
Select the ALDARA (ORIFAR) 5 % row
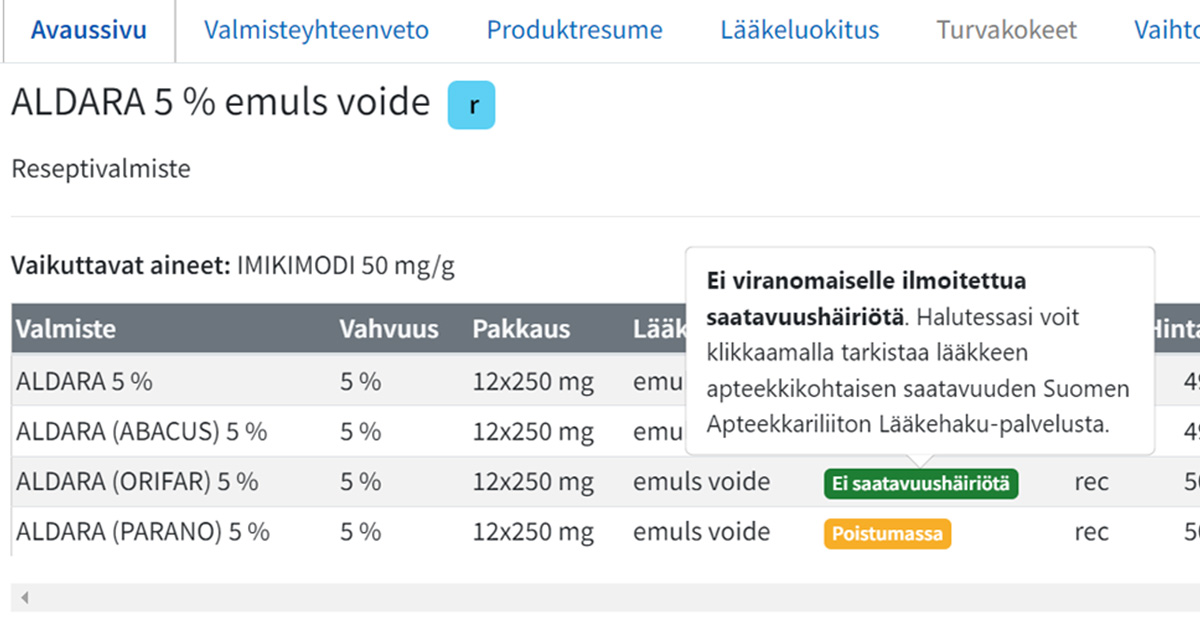click(606, 482)
